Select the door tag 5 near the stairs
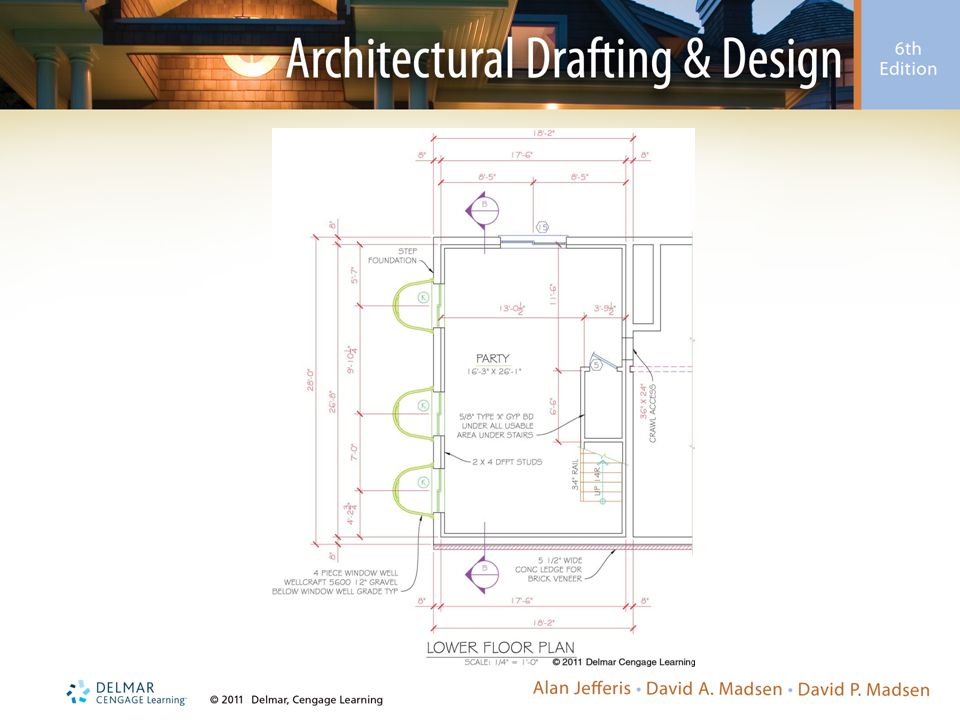Viewport: 960px width, 720px height. tap(597, 366)
